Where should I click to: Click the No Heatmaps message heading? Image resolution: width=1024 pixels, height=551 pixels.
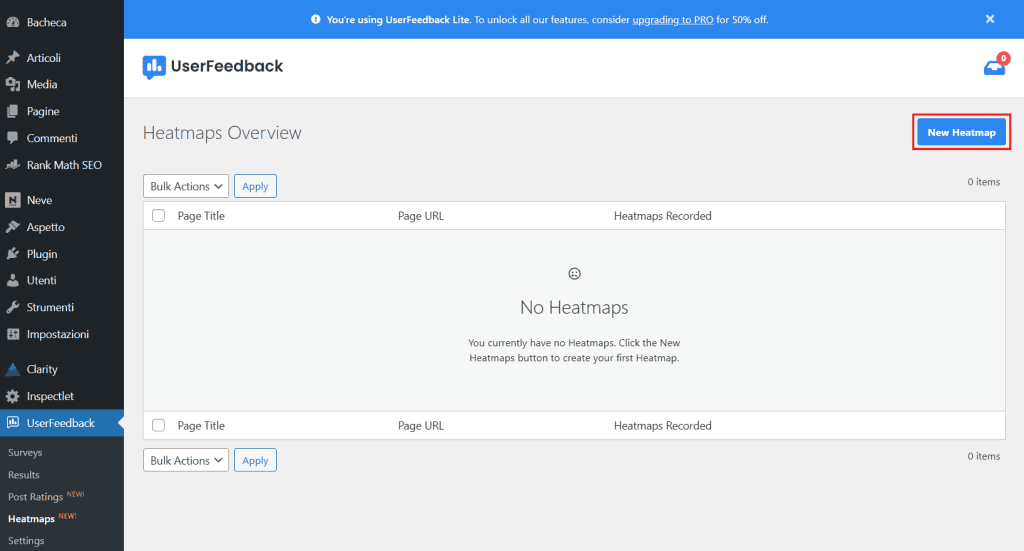pyautogui.click(x=574, y=307)
